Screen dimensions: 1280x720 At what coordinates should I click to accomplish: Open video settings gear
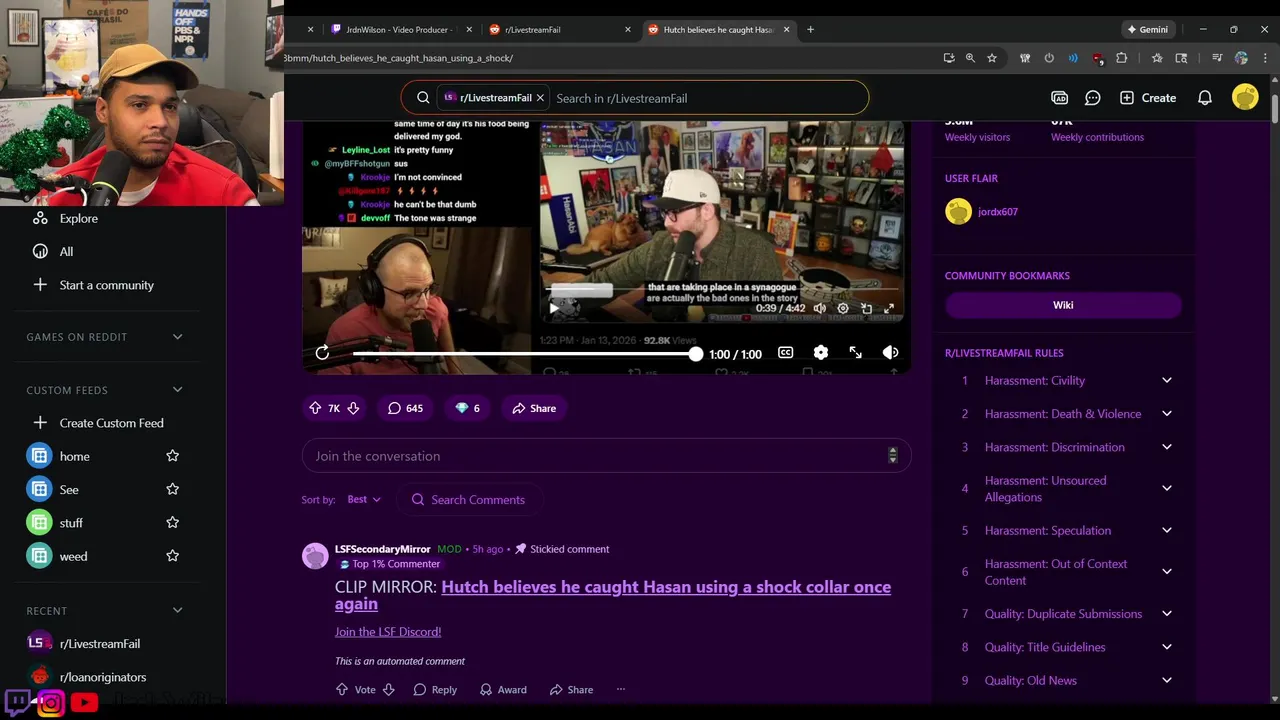pyautogui.click(x=821, y=352)
